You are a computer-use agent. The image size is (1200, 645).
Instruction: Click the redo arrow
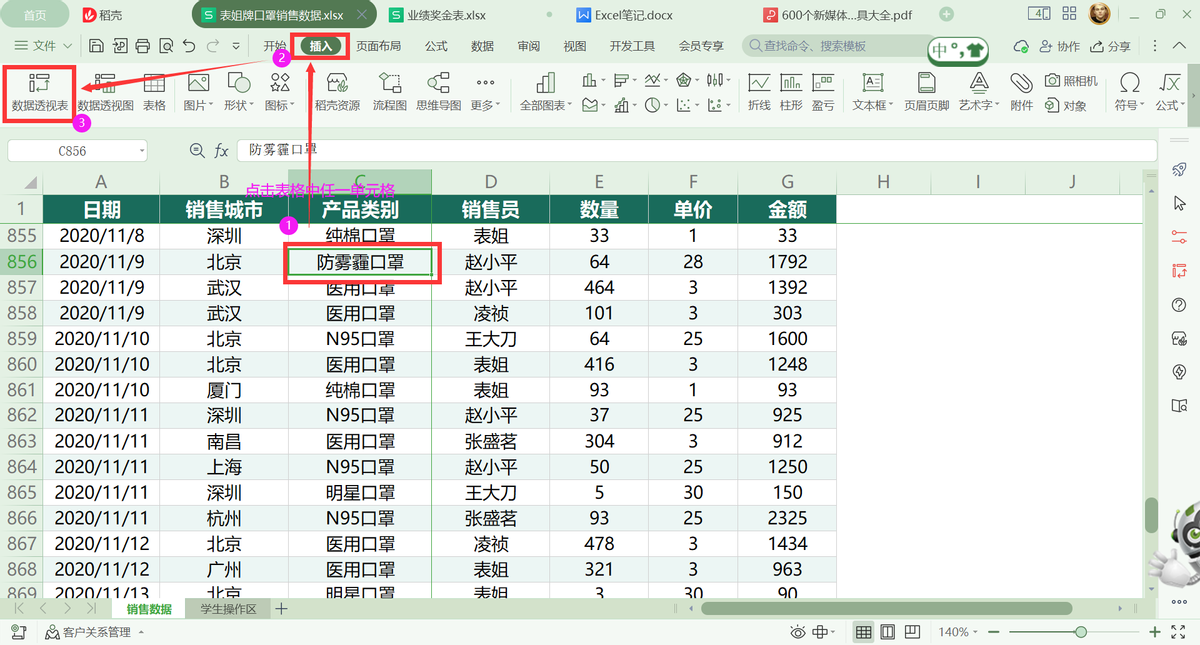[212, 46]
